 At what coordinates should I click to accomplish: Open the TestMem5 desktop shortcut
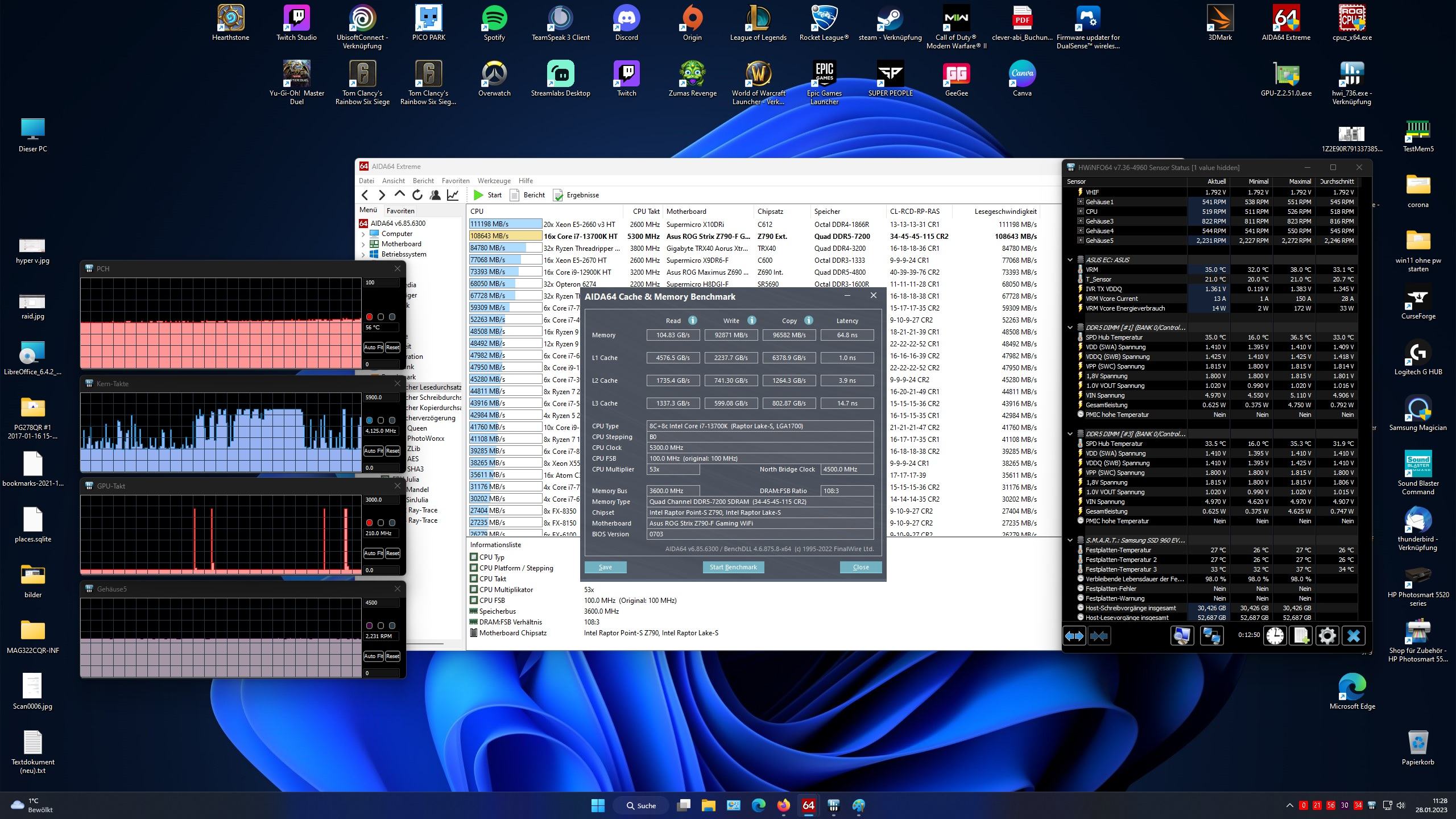point(1418,135)
